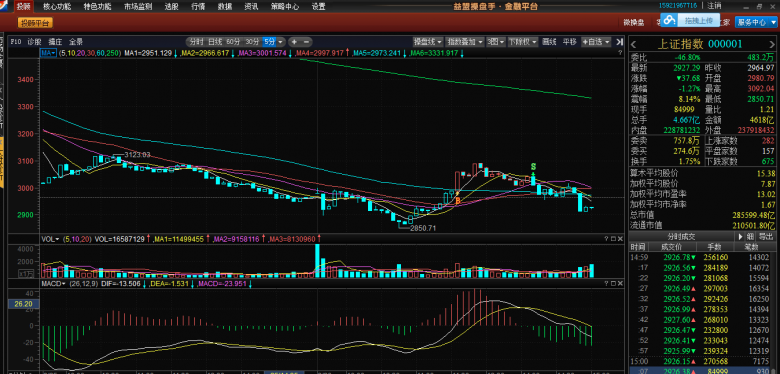Switch chart to 日线 period
Screen dimensions: 780x374
215,42
